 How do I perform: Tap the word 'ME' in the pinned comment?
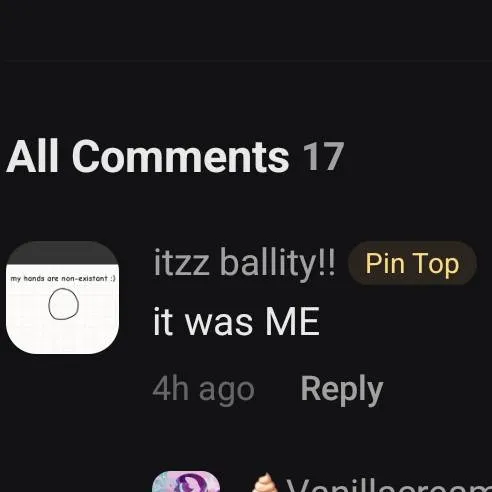[292, 322]
